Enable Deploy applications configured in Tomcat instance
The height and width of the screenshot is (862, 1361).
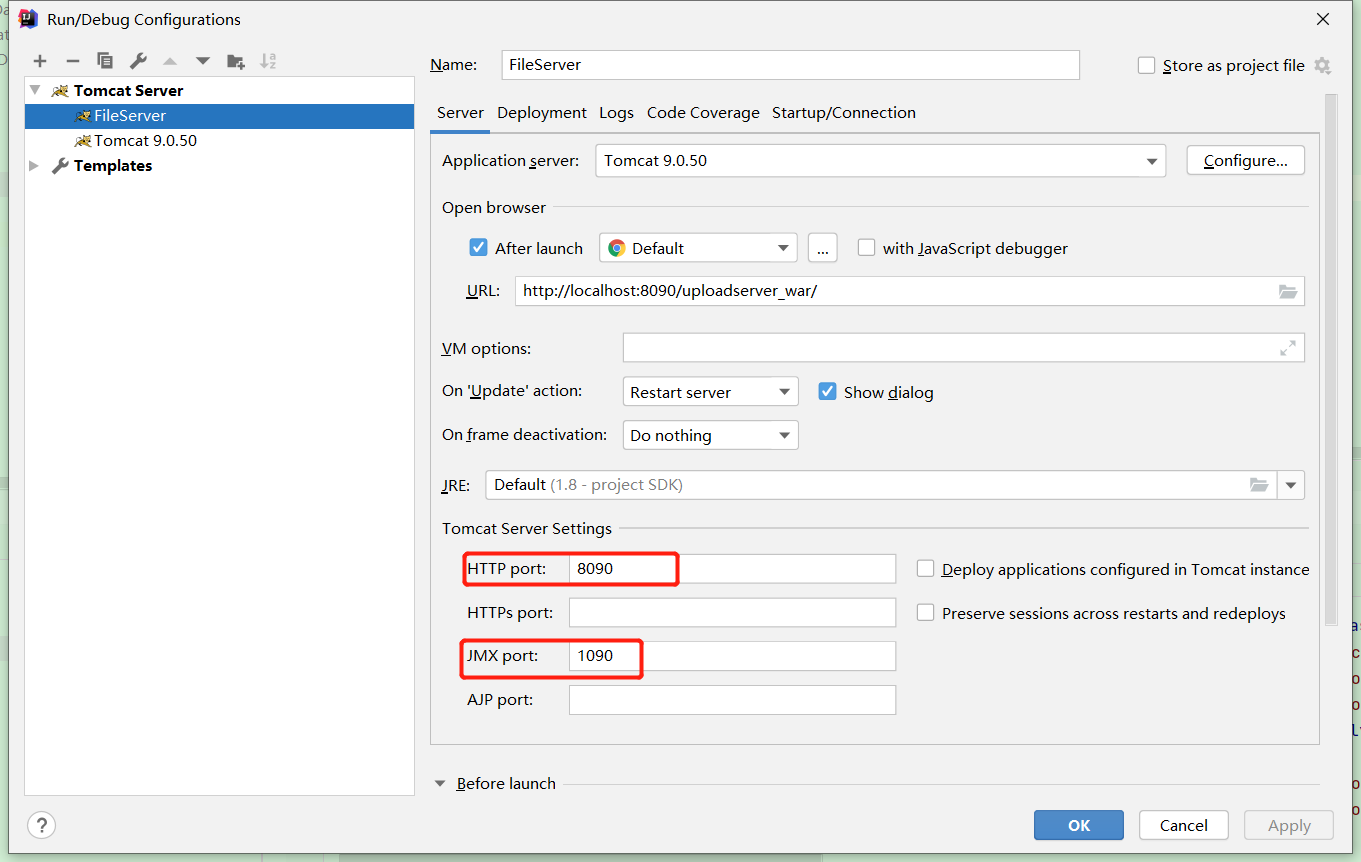926,569
